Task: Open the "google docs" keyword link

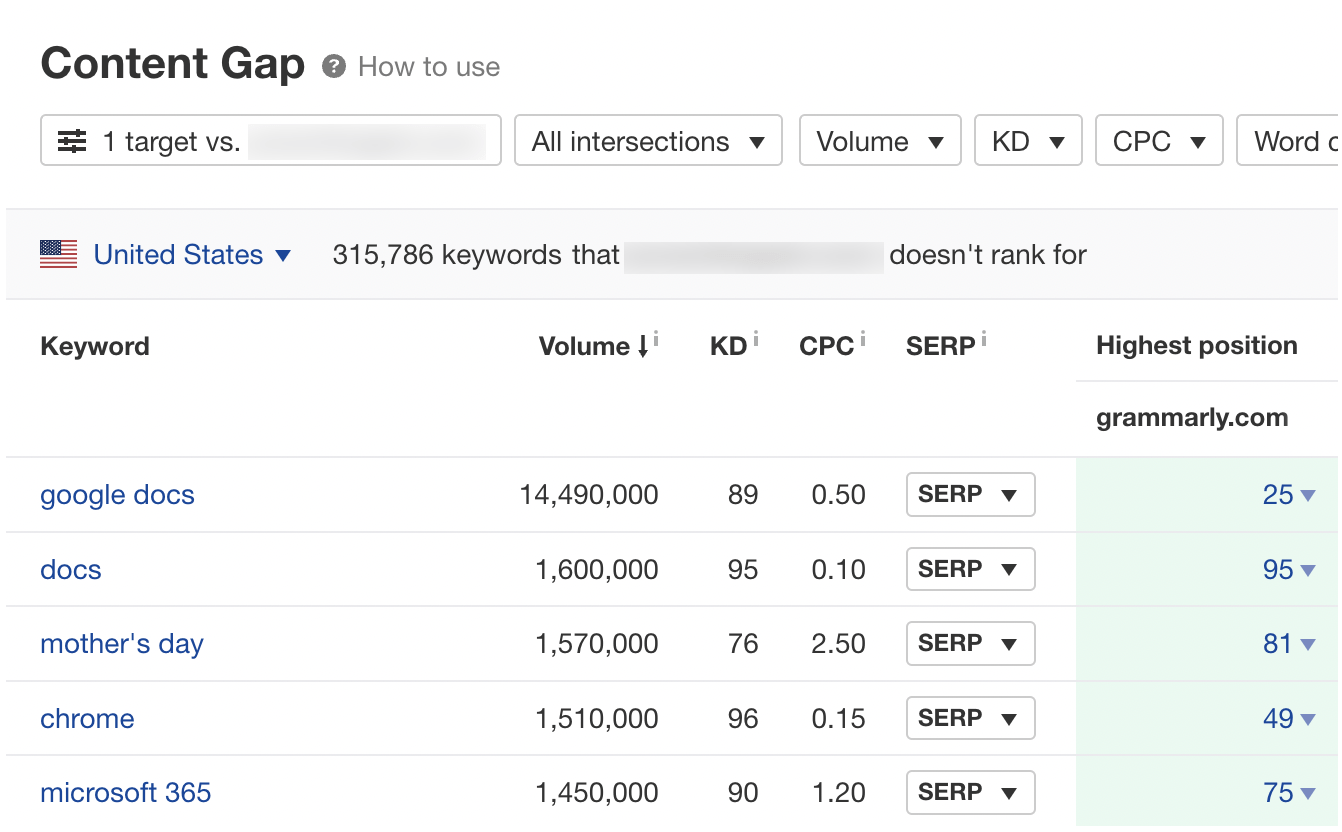Action: click(x=117, y=494)
